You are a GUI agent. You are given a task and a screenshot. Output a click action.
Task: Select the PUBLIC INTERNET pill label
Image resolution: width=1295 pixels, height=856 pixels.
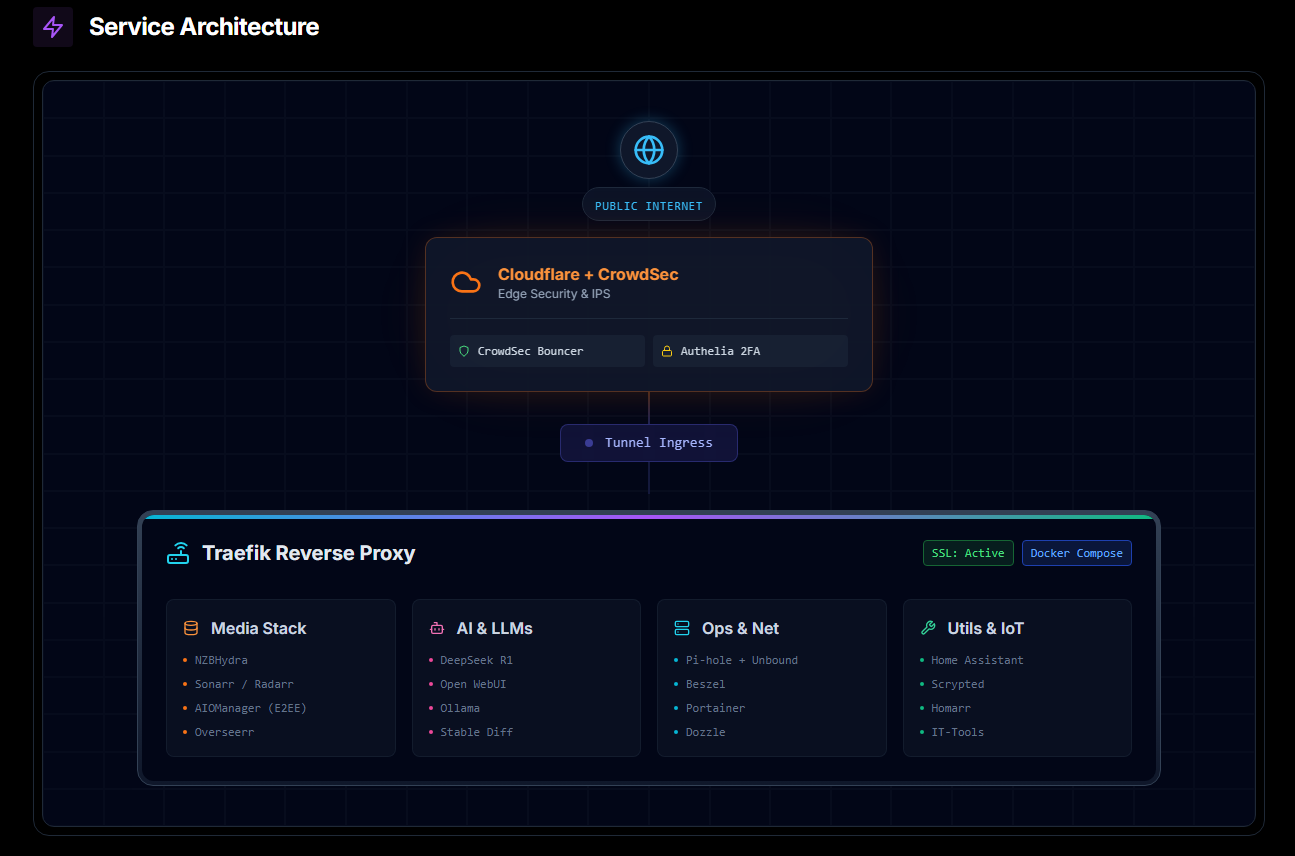(649, 205)
